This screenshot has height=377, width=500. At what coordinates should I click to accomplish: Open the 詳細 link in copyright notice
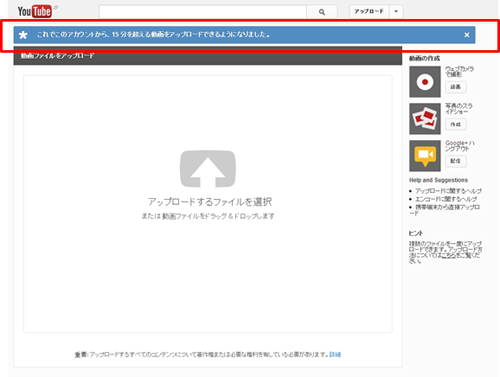(335, 354)
